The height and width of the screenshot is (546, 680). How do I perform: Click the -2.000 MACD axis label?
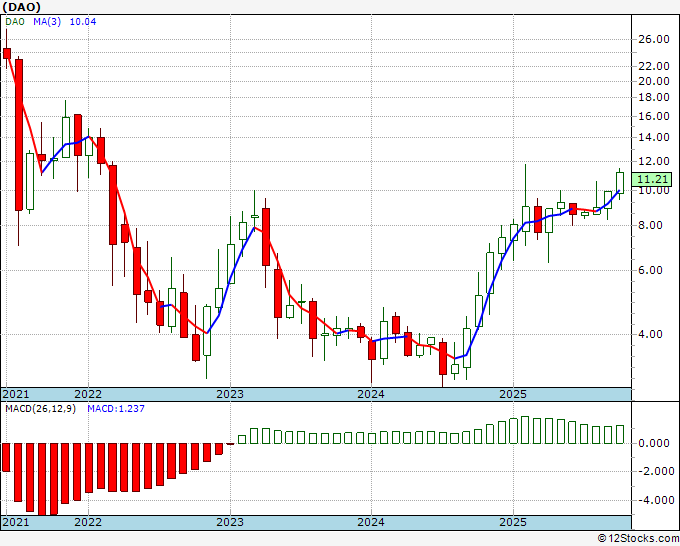click(654, 471)
